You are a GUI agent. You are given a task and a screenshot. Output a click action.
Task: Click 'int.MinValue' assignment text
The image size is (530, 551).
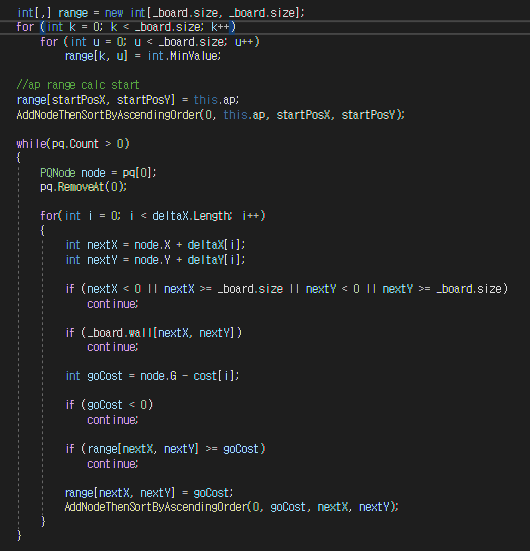pyautogui.click(x=184, y=56)
